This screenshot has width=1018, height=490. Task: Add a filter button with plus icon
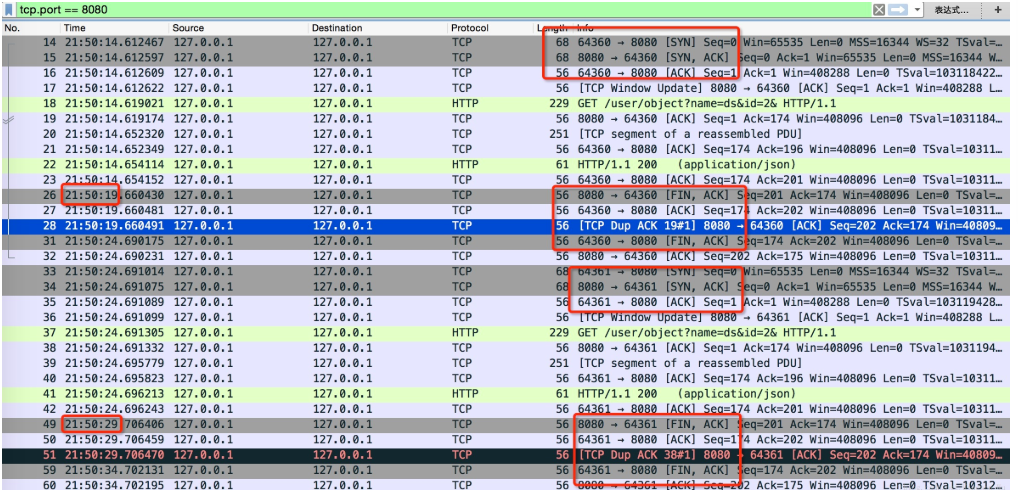[x=996, y=9]
